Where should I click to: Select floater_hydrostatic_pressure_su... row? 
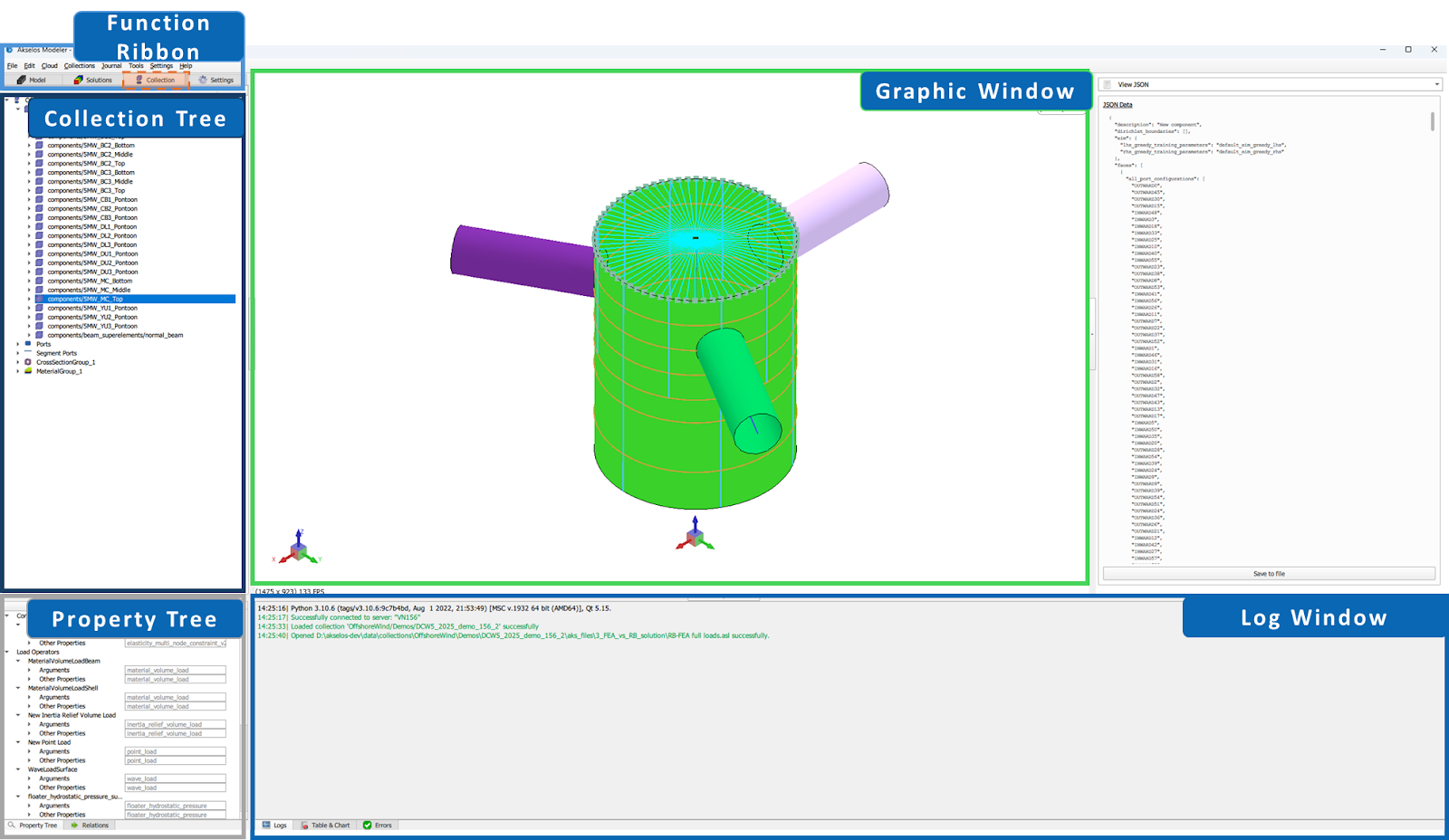click(x=74, y=797)
